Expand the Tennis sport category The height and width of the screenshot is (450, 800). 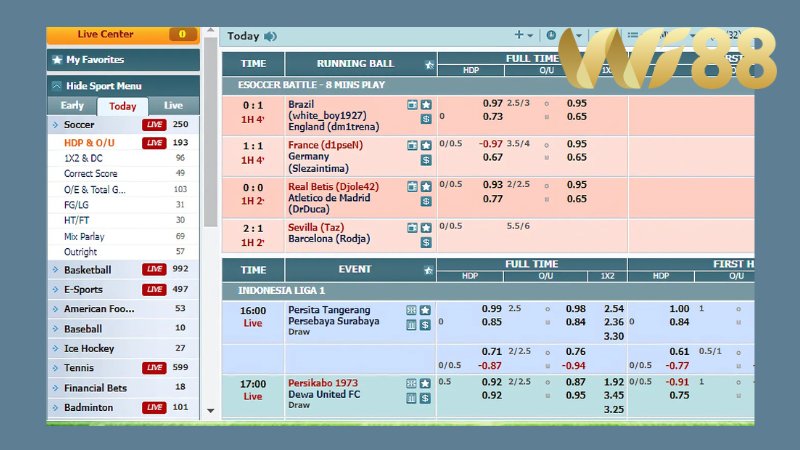point(80,368)
